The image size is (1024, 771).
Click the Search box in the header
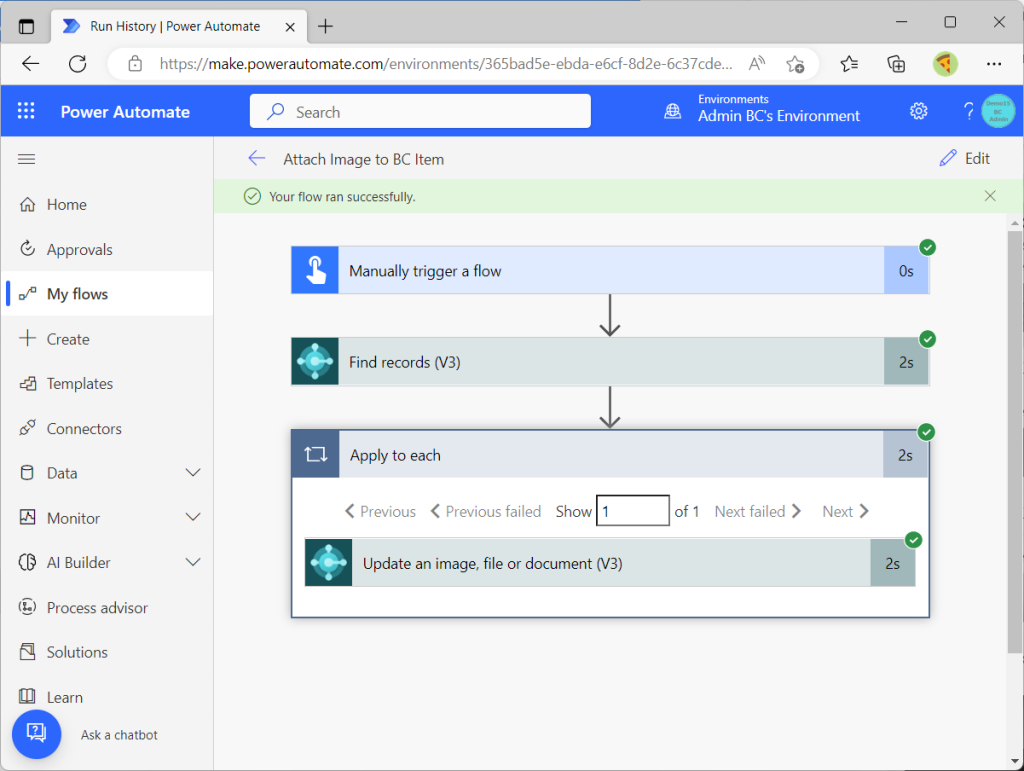click(420, 112)
